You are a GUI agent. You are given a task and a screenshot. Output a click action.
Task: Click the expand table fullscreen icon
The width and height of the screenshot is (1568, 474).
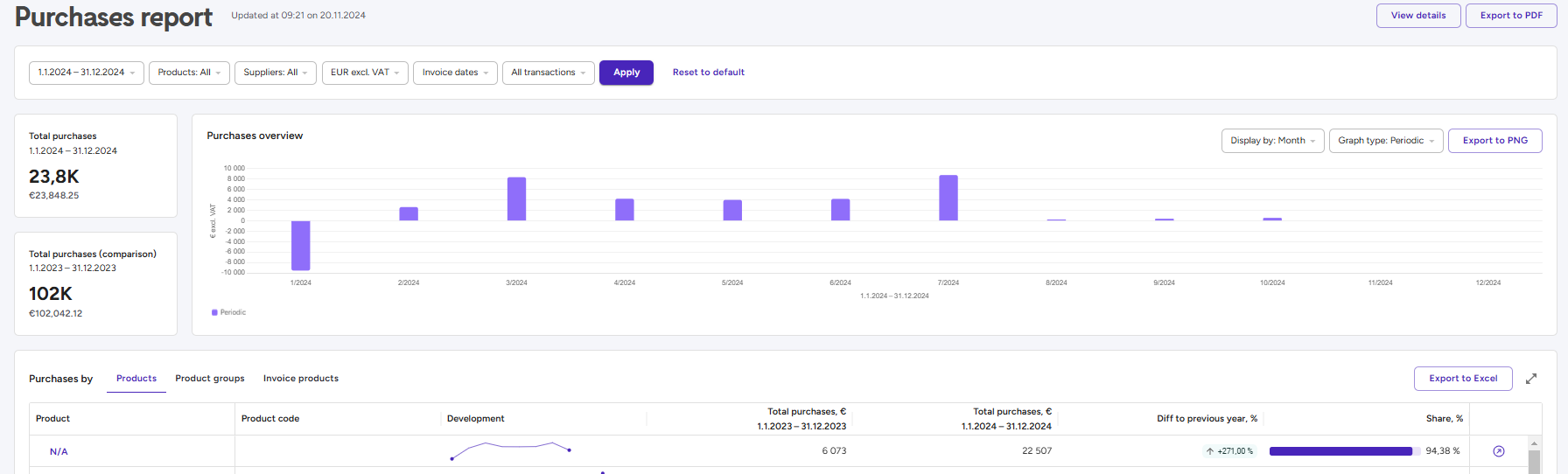(x=1531, y=379)
